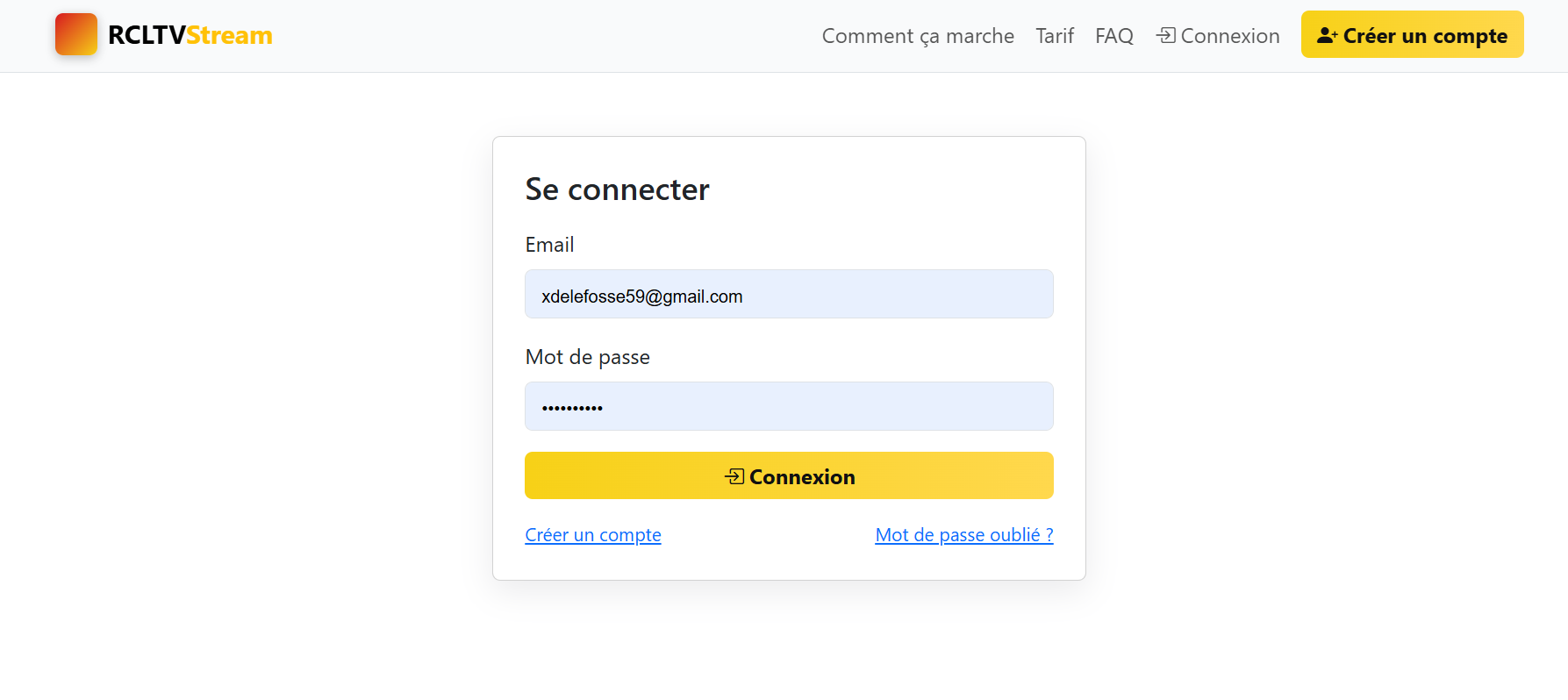
Task: Click Connexion in the top navigation
Action: [x=1228, y=35]
